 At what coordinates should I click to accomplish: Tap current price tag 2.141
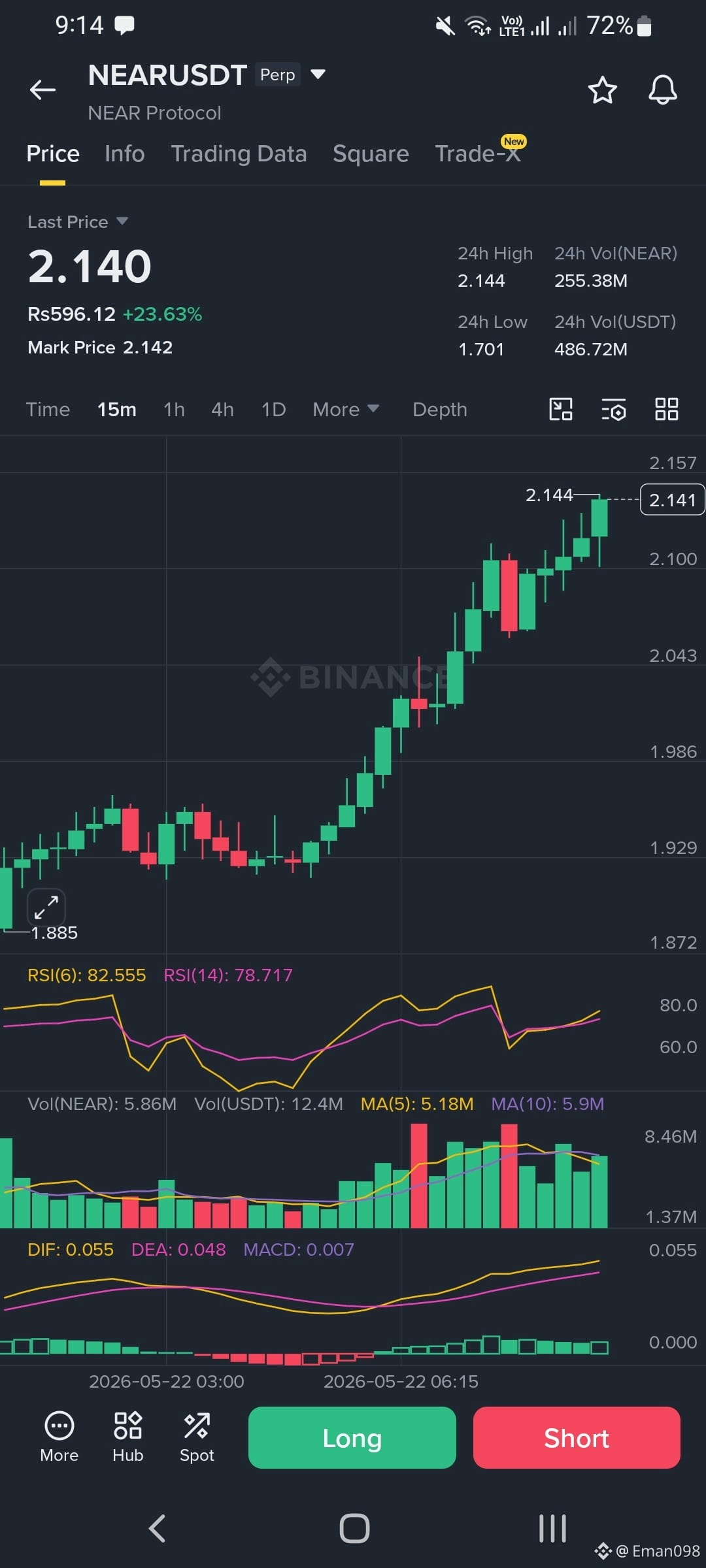pyautogui.click(x=672, y=500)
